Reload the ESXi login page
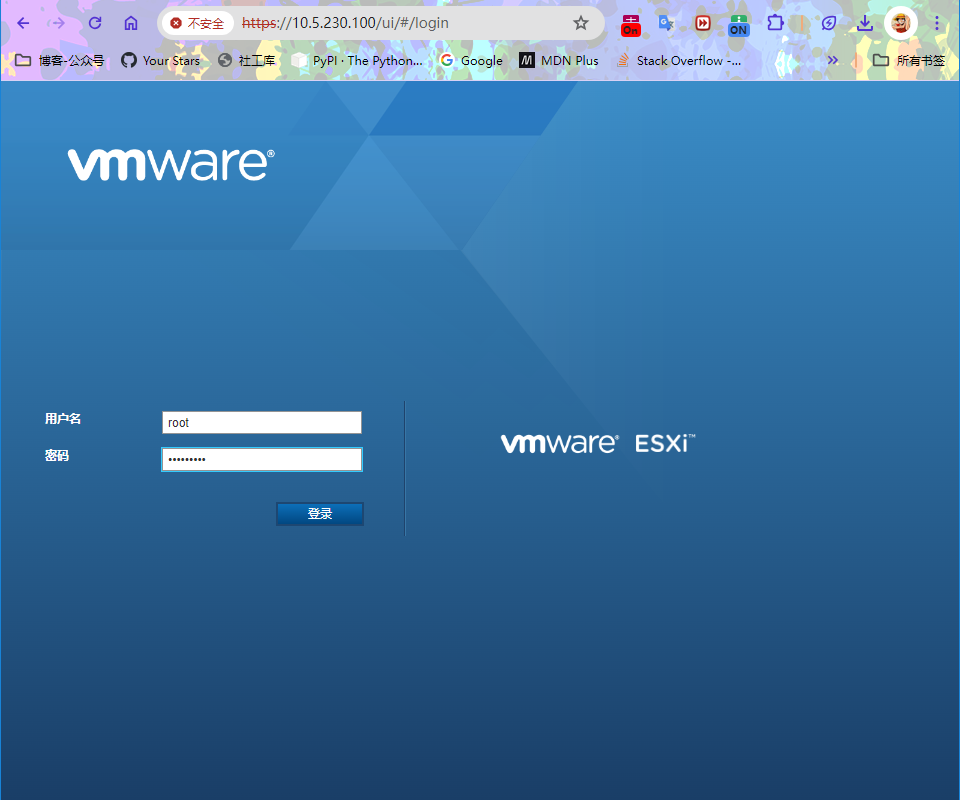This screenshot has width=960, height=800. point(95,23)
